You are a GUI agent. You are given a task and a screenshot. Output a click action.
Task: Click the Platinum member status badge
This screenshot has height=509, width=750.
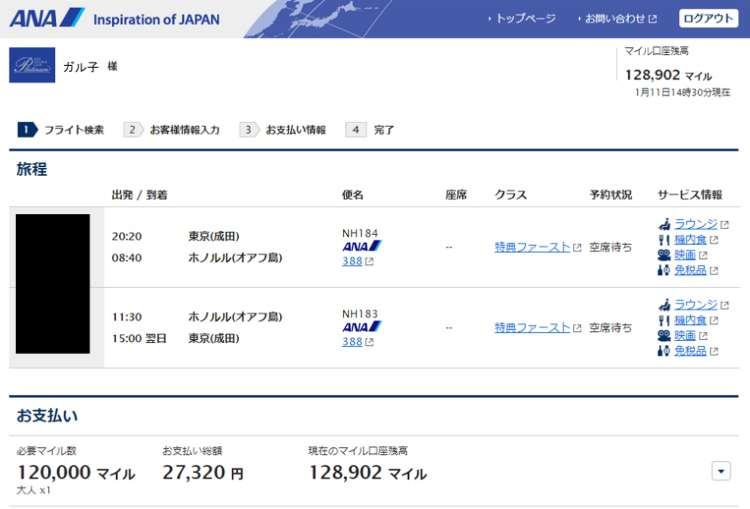pos(32,65)
